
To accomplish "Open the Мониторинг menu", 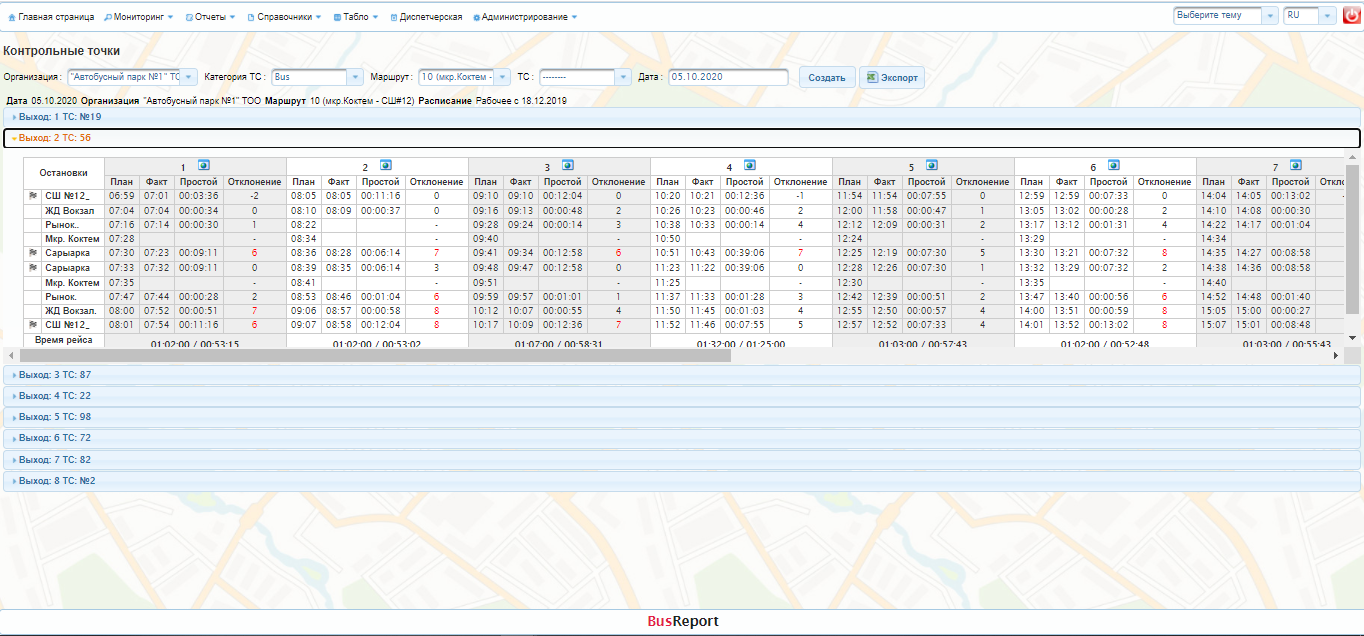I will coord(139,17).
